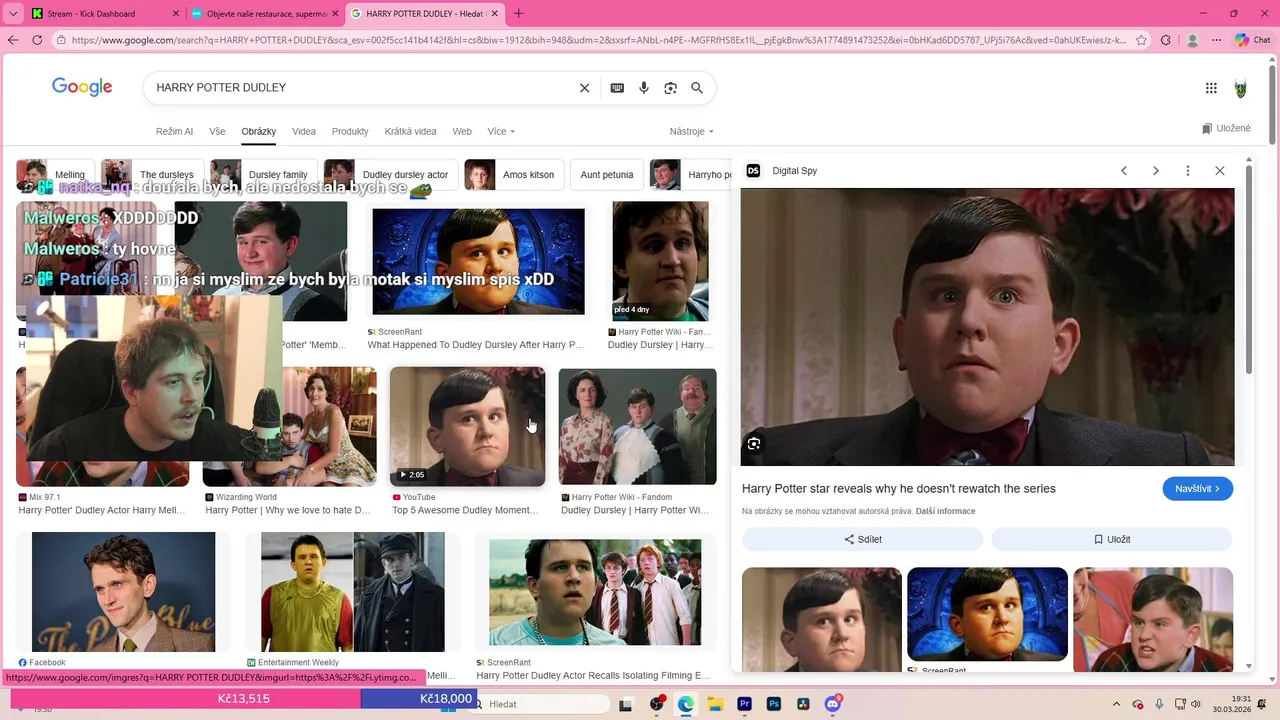1280x720 pixels.
Task: Open browser extensions icon
Action: (1166, 40)
